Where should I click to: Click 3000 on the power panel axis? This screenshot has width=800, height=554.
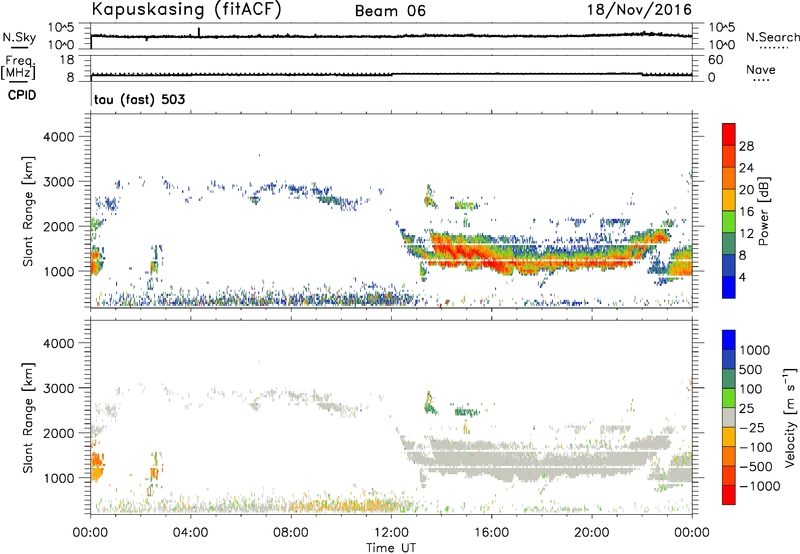[x=58, y=182]
